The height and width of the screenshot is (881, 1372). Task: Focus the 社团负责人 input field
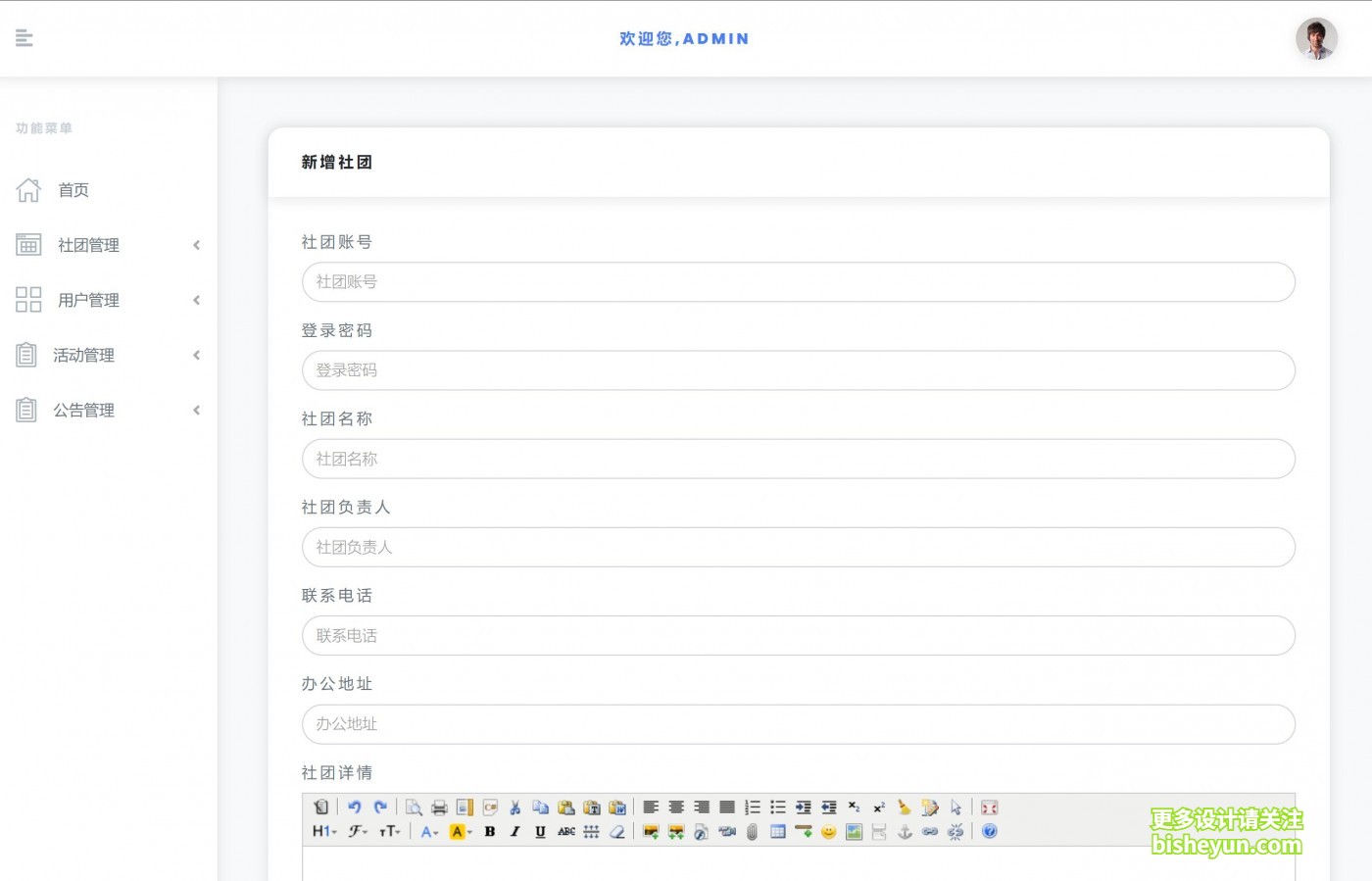tap(799, 547)
